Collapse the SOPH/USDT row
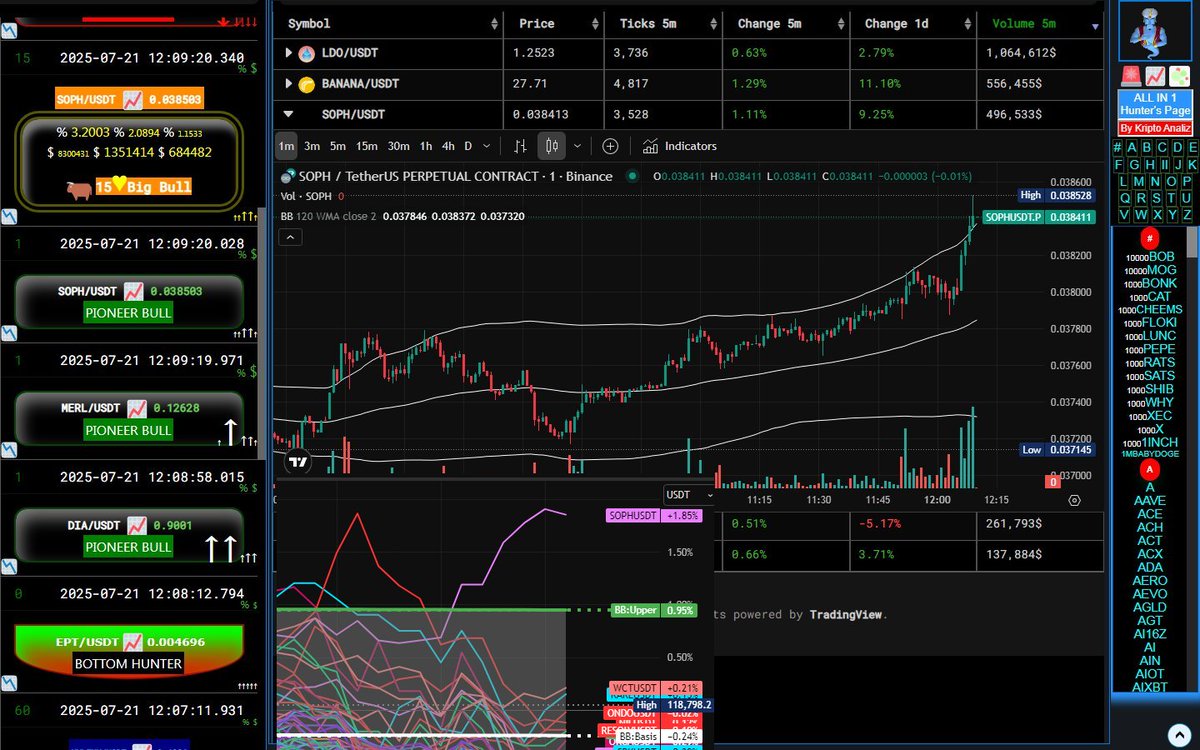This screenshot has width=1200, height=750. tap(290, 115)
